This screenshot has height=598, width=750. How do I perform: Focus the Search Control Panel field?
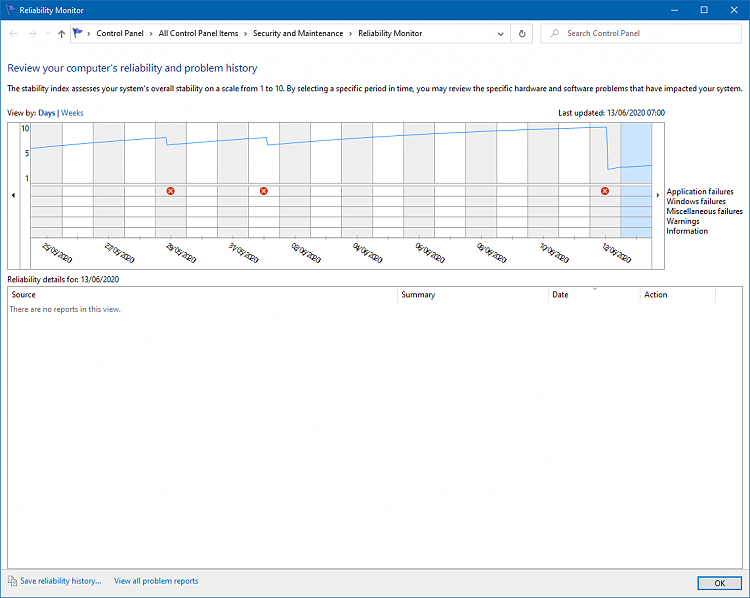point(641,33)
